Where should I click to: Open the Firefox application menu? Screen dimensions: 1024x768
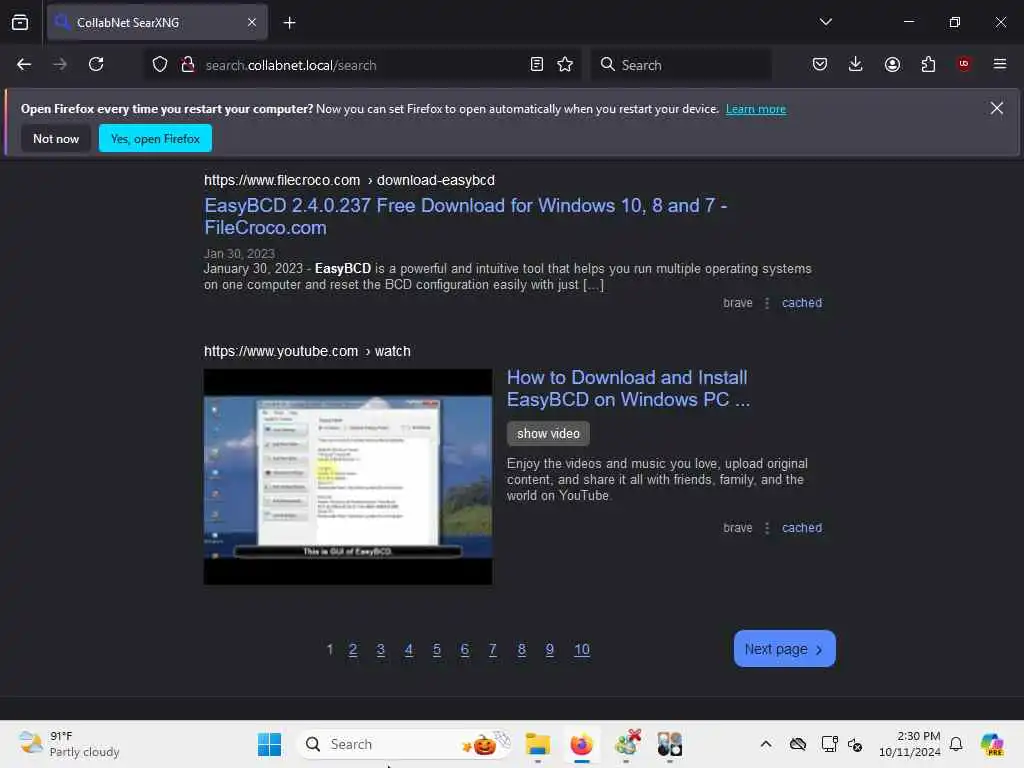tap(999, 64)
